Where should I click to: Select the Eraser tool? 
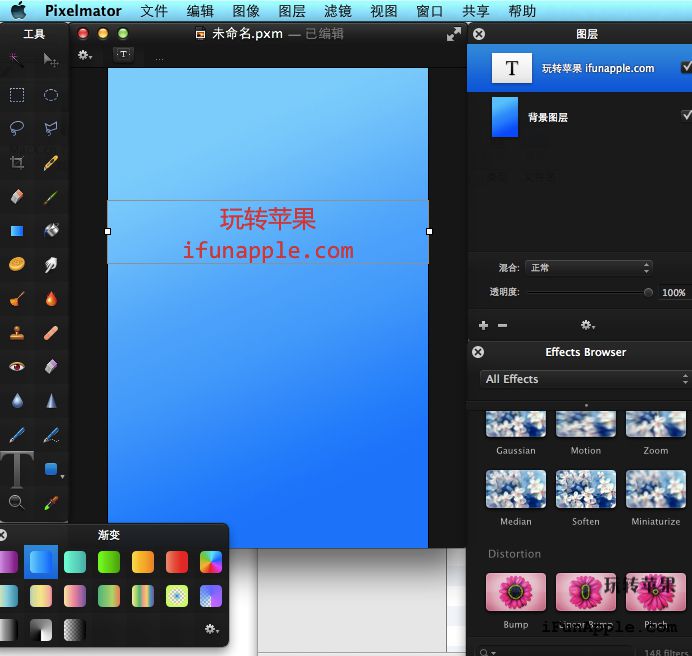pyautogui.click(x=17, y=196)
